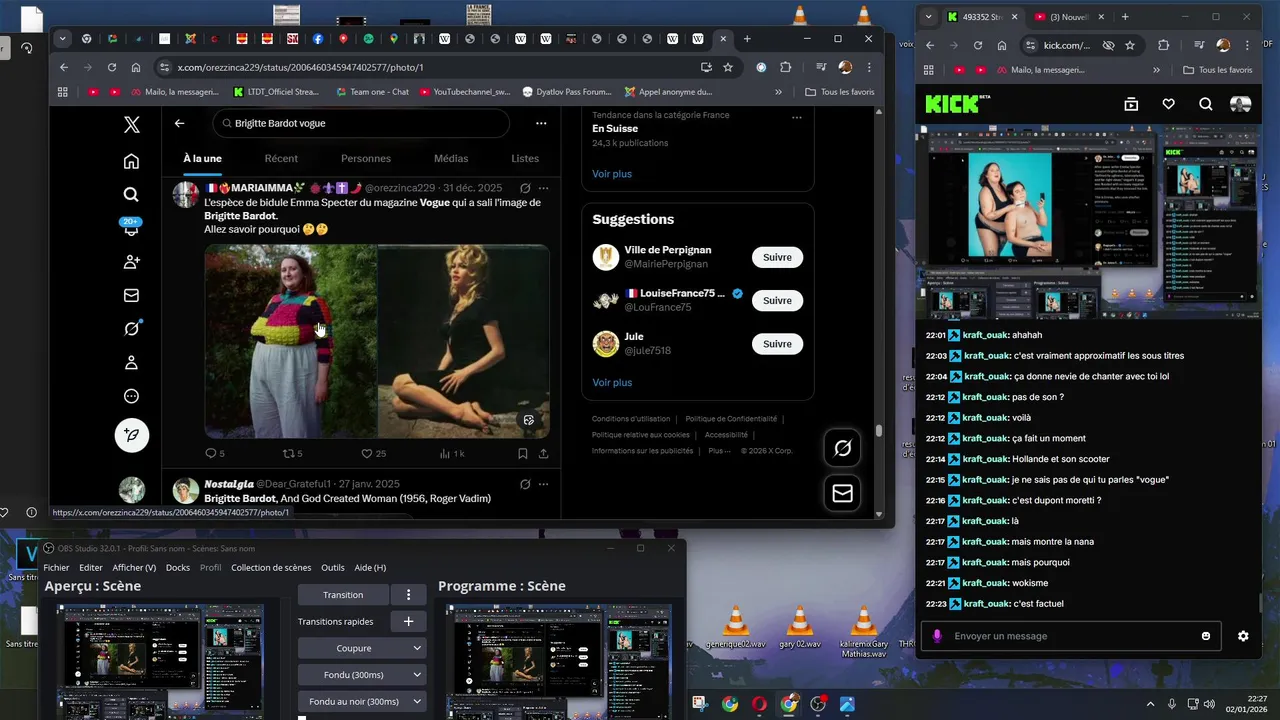The image size is (1280, 720).
Task: Open tab search chevron in Kick browser window
Action: 929,16
